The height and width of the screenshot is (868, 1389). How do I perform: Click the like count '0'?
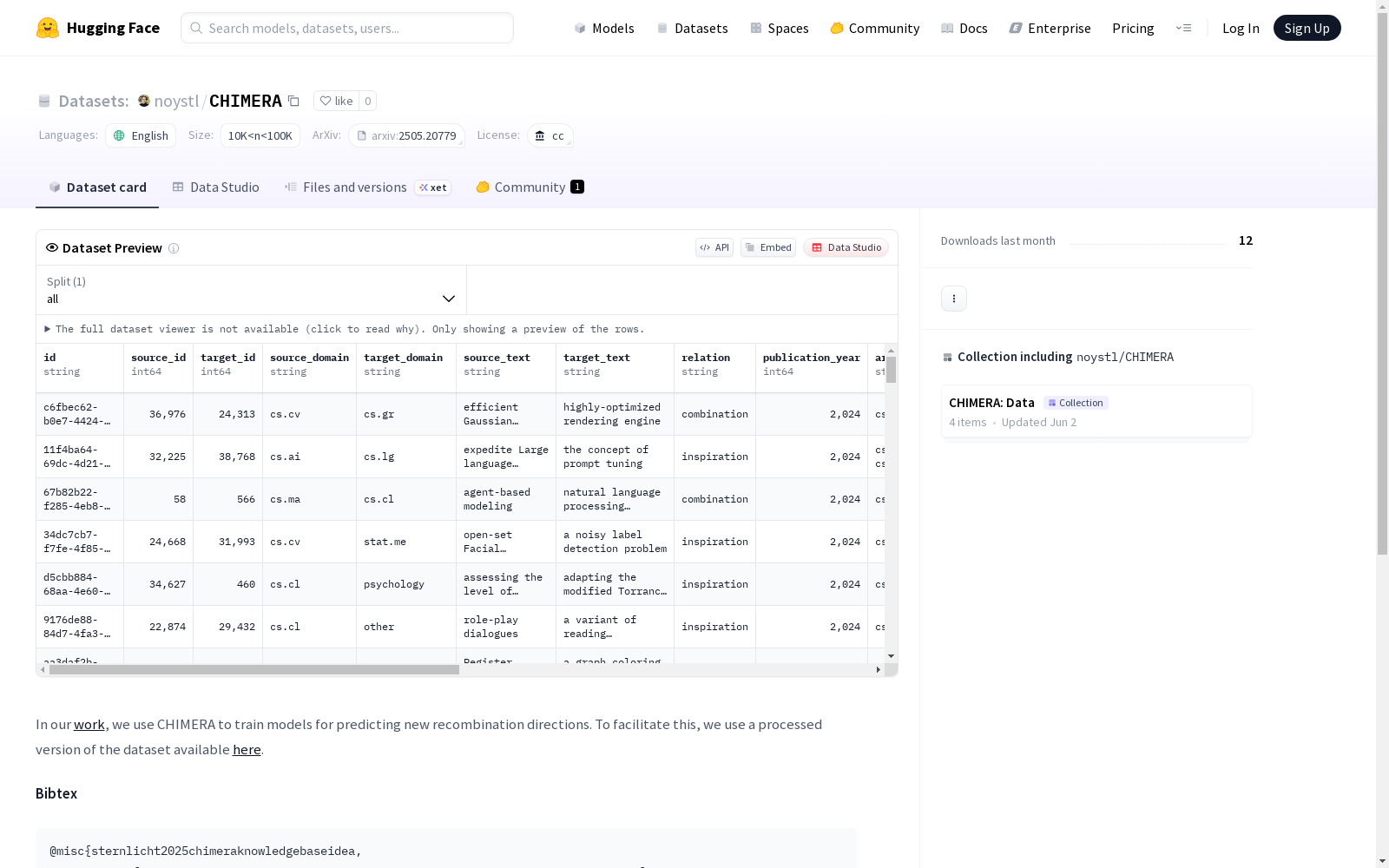[368, 101]
